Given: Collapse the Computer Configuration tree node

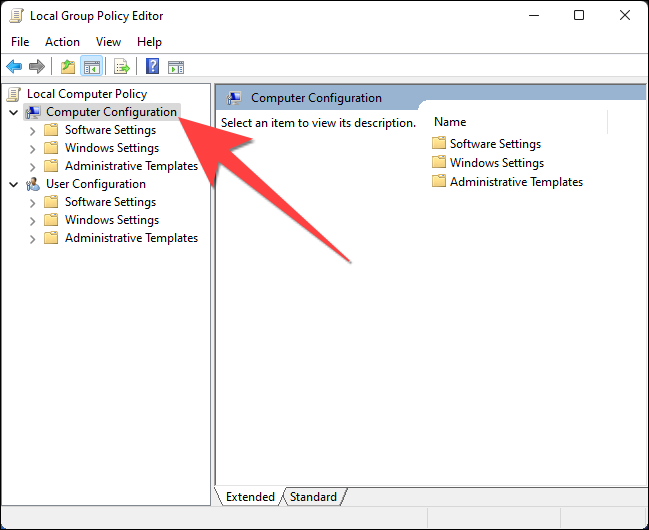Looking at the screenshot, I should (13, 113).
